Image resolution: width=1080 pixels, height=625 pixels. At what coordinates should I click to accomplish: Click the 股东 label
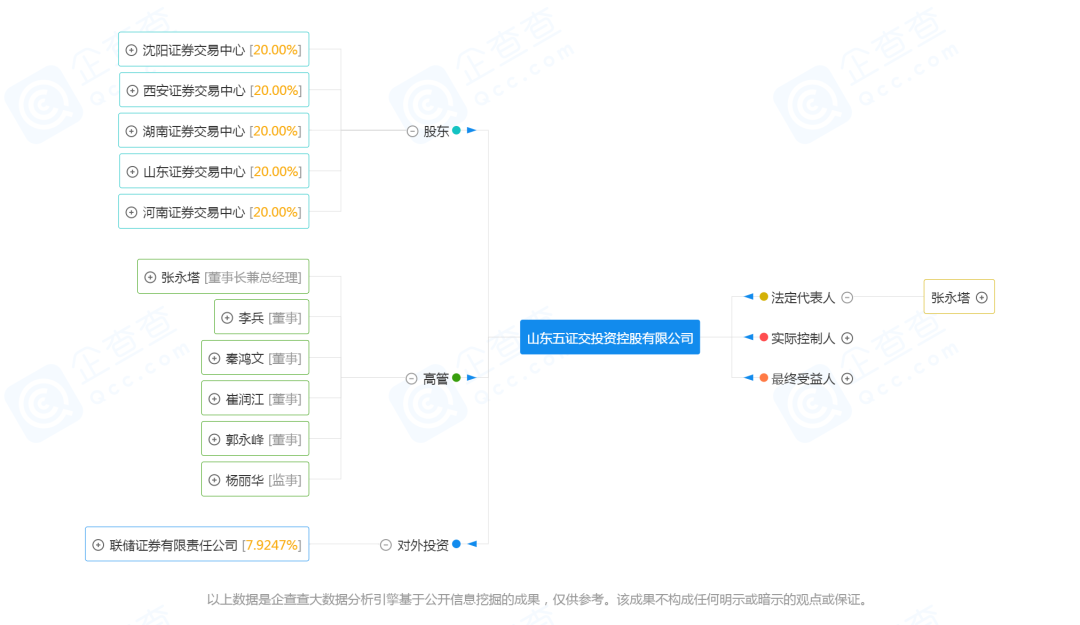(436, 131)
